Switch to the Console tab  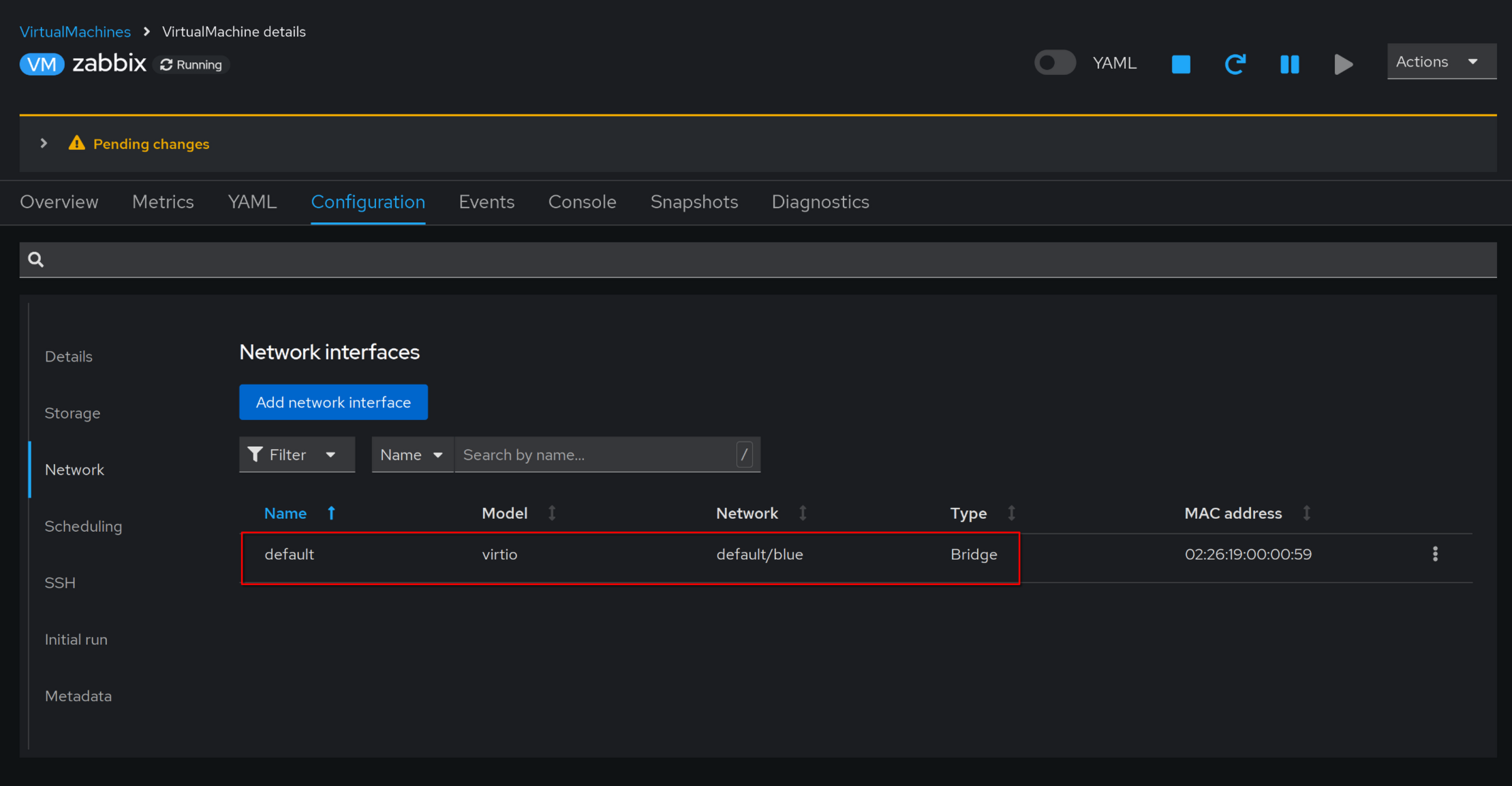pos(582,202)
